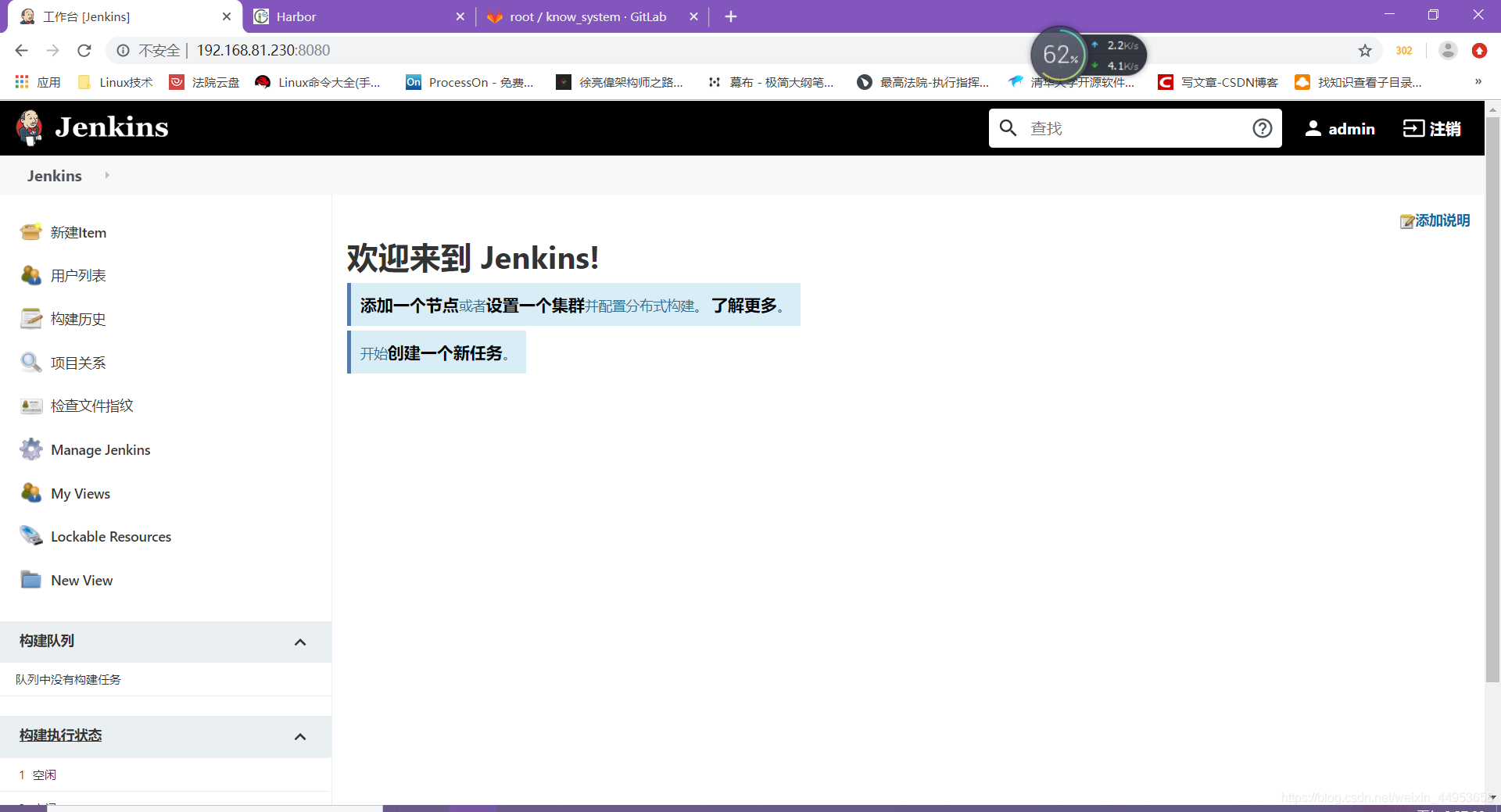Viewport: 1501px width, 812px height.
Task: Click the project relationship magnifier icon
Action: click(31, 363)
